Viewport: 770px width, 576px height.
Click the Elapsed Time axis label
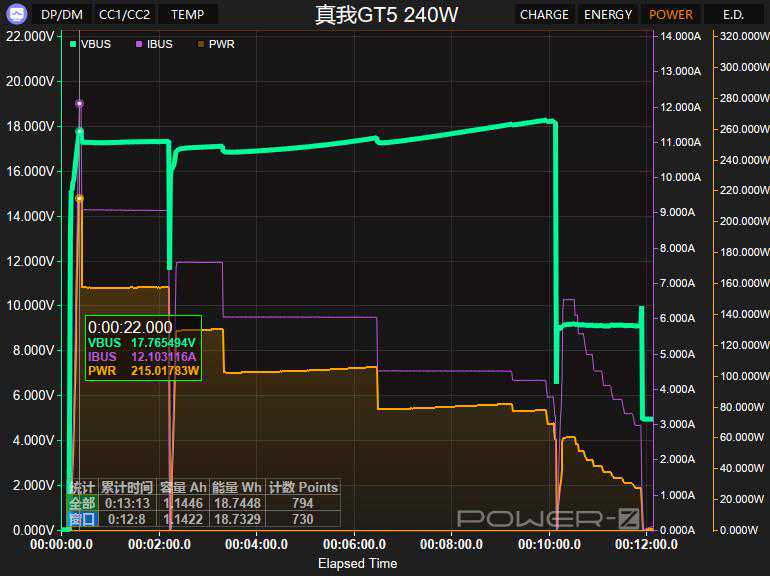coord(357,563)
